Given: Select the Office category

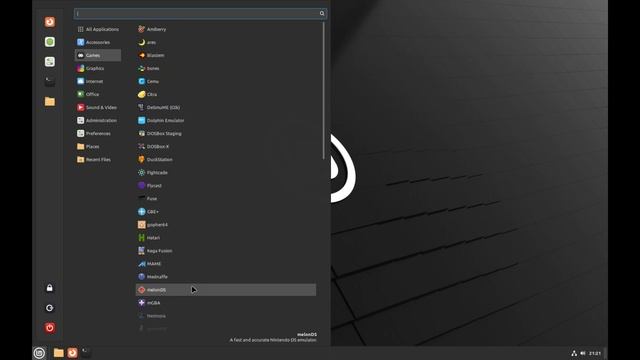Looking at the screenshot, I should pos(98,94).
